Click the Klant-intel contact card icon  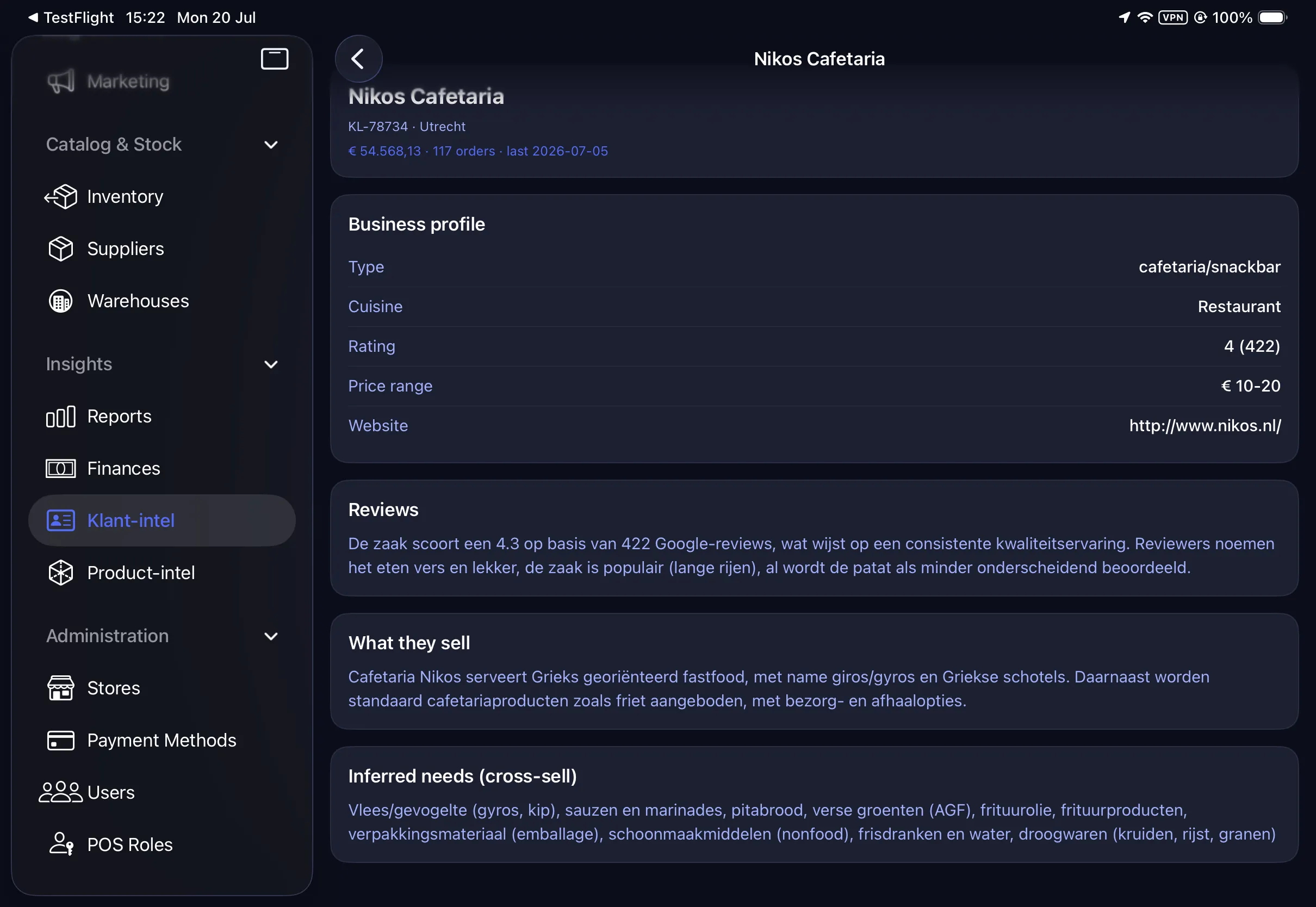[61, 520]
